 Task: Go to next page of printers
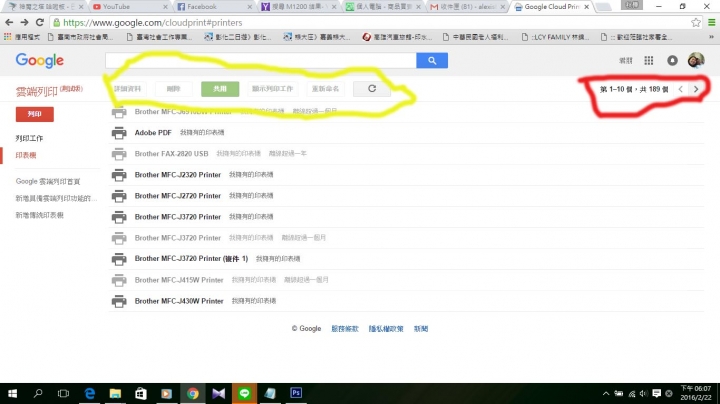tap(696, 89)
